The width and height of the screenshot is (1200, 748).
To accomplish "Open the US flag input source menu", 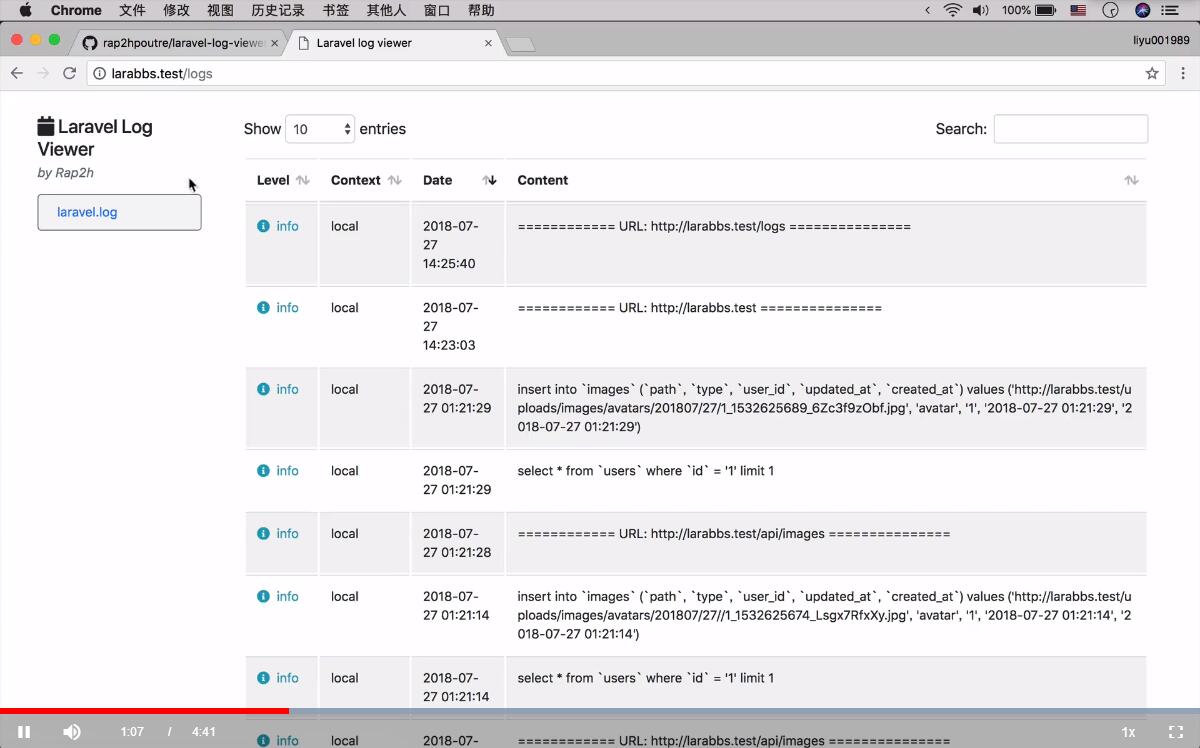I will point(1077,10).
